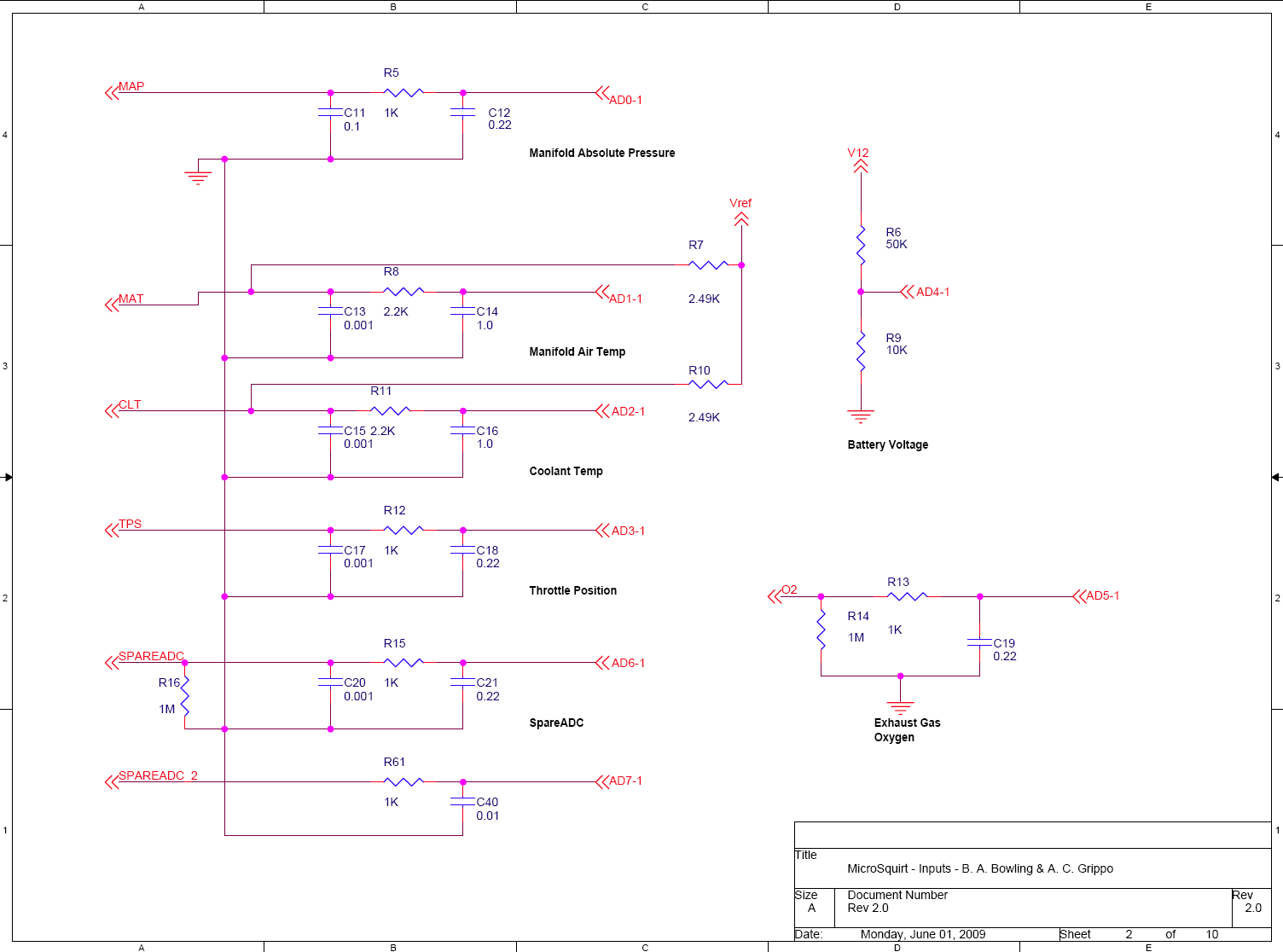The width and height of the screenshot is (1283, 952).
Task: Select capacitor C12 symbol
Action: pyautogui.click(x=462, y=113)
